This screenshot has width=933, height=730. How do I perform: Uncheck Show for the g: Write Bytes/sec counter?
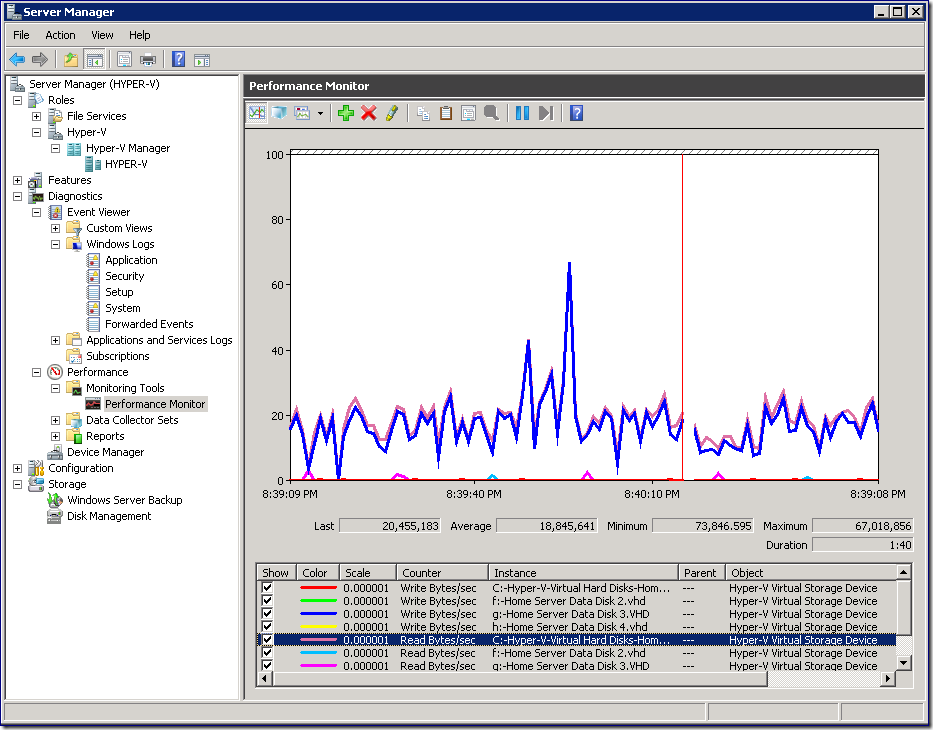(x=267, y=614)
